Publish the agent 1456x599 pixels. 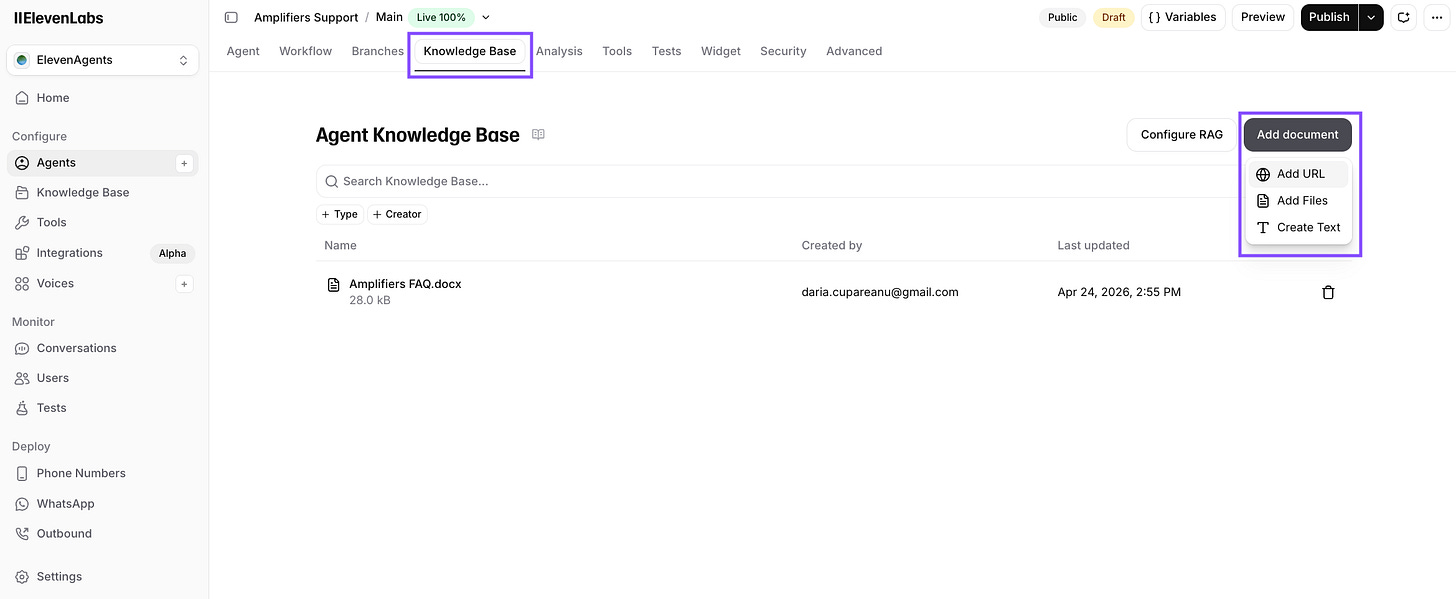click(x=1329, y=17)
